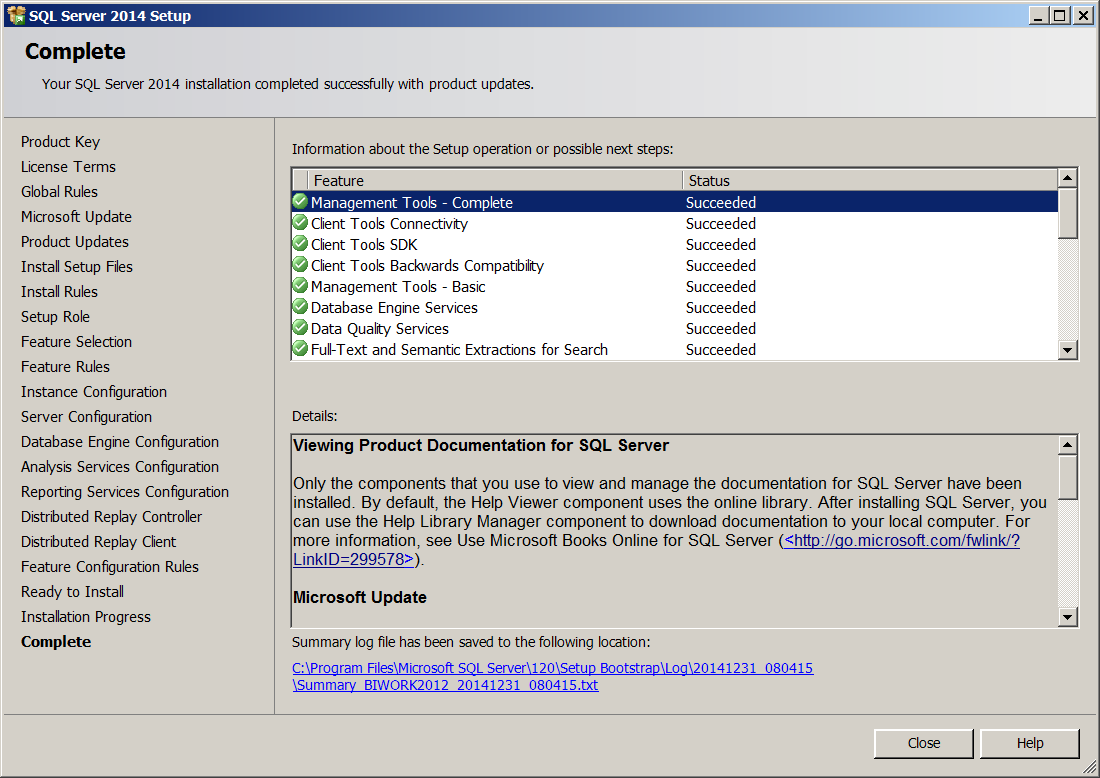Click the Installation Progress step
Screen dimensions: 1100x778
(86, 617)
